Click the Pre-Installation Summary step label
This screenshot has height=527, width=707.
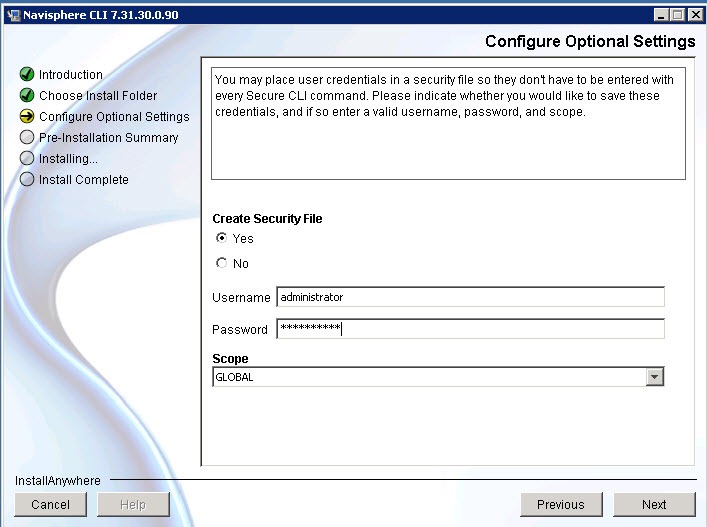[x=108, y=138]
